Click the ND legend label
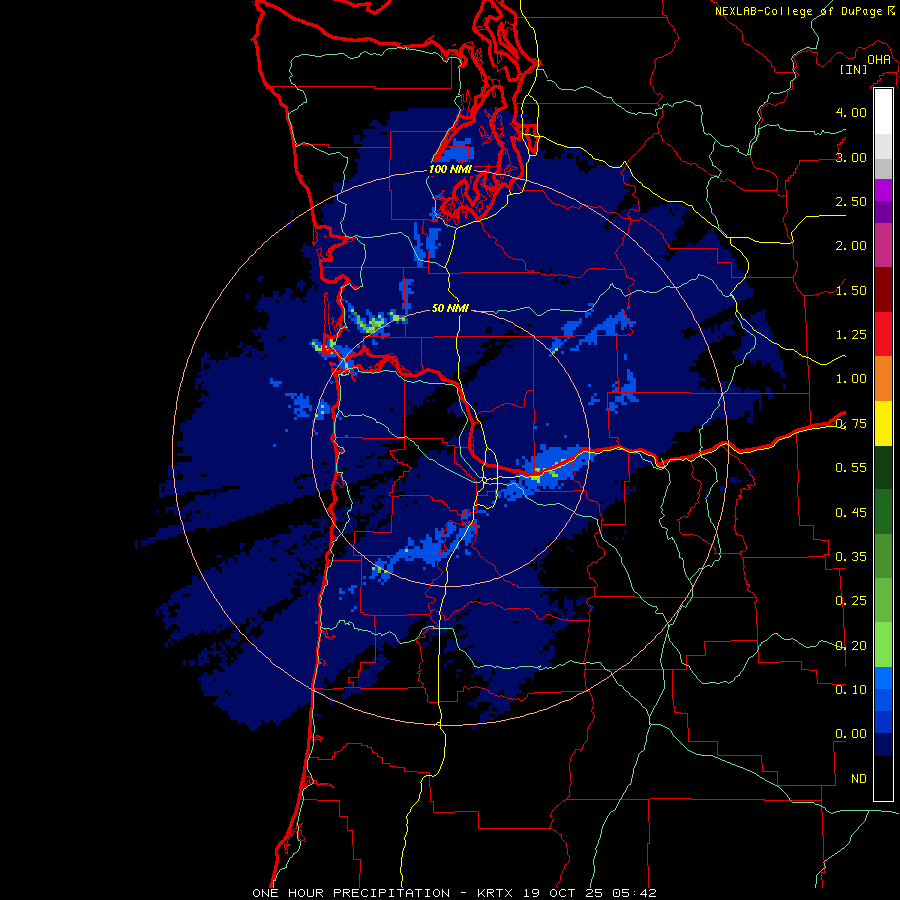This screenshot has width=900, height=900. coord(859,779)
